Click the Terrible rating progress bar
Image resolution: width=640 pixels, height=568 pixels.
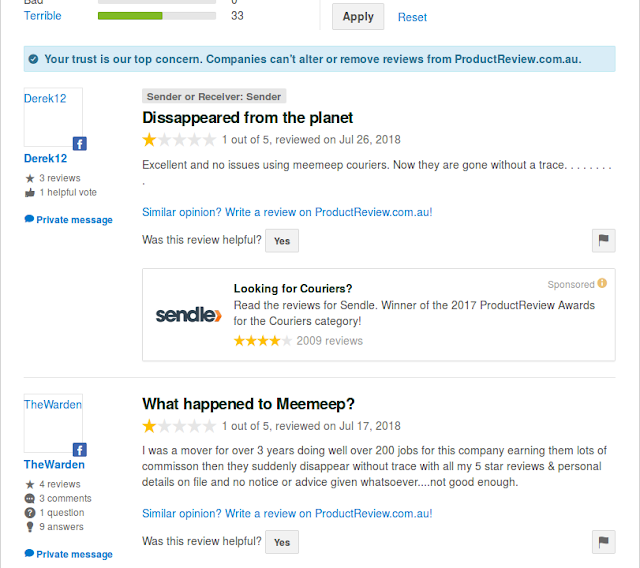(157, 16)
